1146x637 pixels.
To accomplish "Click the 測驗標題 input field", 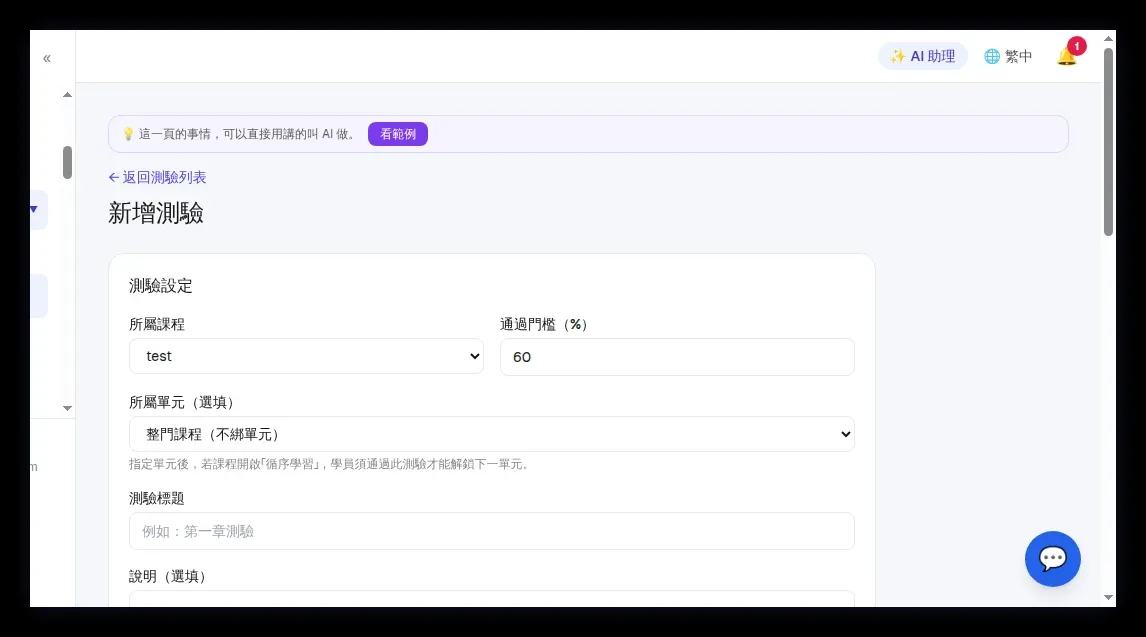I will click(x=492, y=531).
